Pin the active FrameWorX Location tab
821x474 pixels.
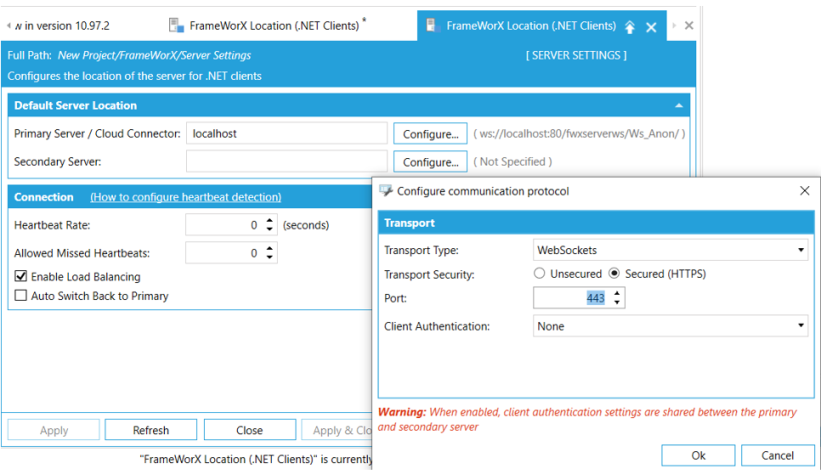click(x=630, y=27)
